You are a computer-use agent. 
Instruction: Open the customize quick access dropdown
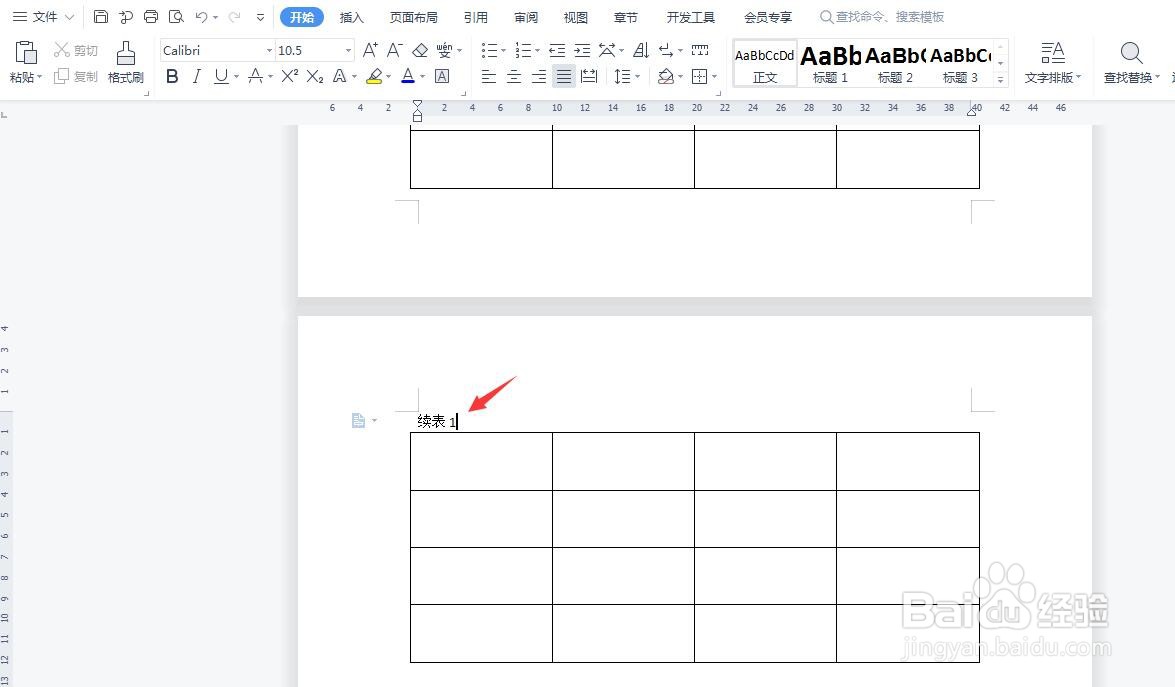[260, 16]
